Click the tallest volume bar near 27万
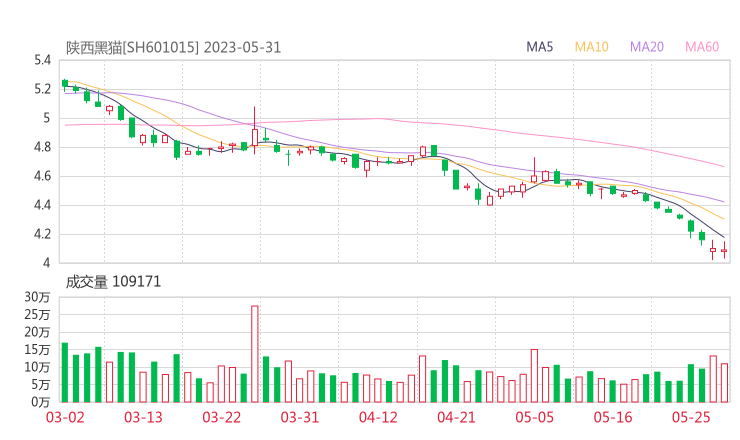The height and width of the screenshot is (440, 740). point(255,354)
